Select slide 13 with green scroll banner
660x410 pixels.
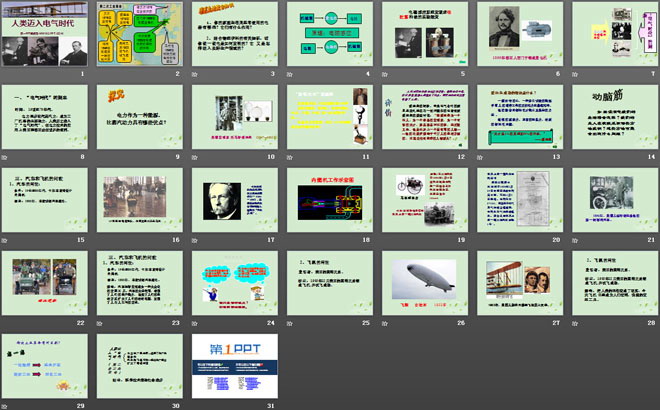pos(520,117)
